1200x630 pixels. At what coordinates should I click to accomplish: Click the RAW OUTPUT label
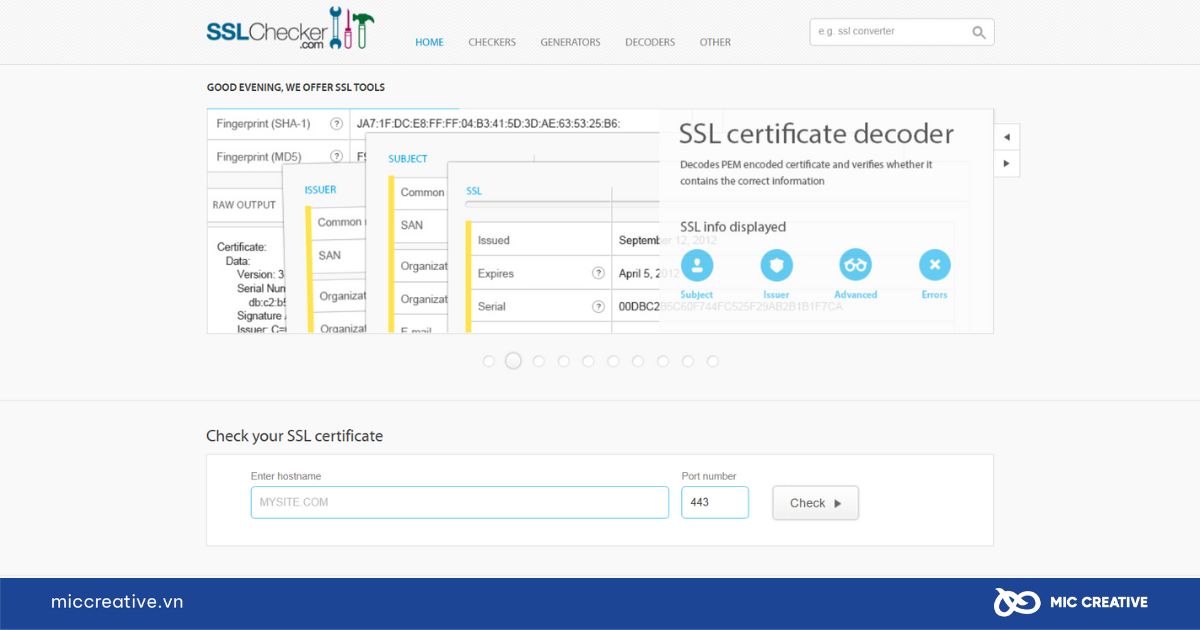coord(244,205)
